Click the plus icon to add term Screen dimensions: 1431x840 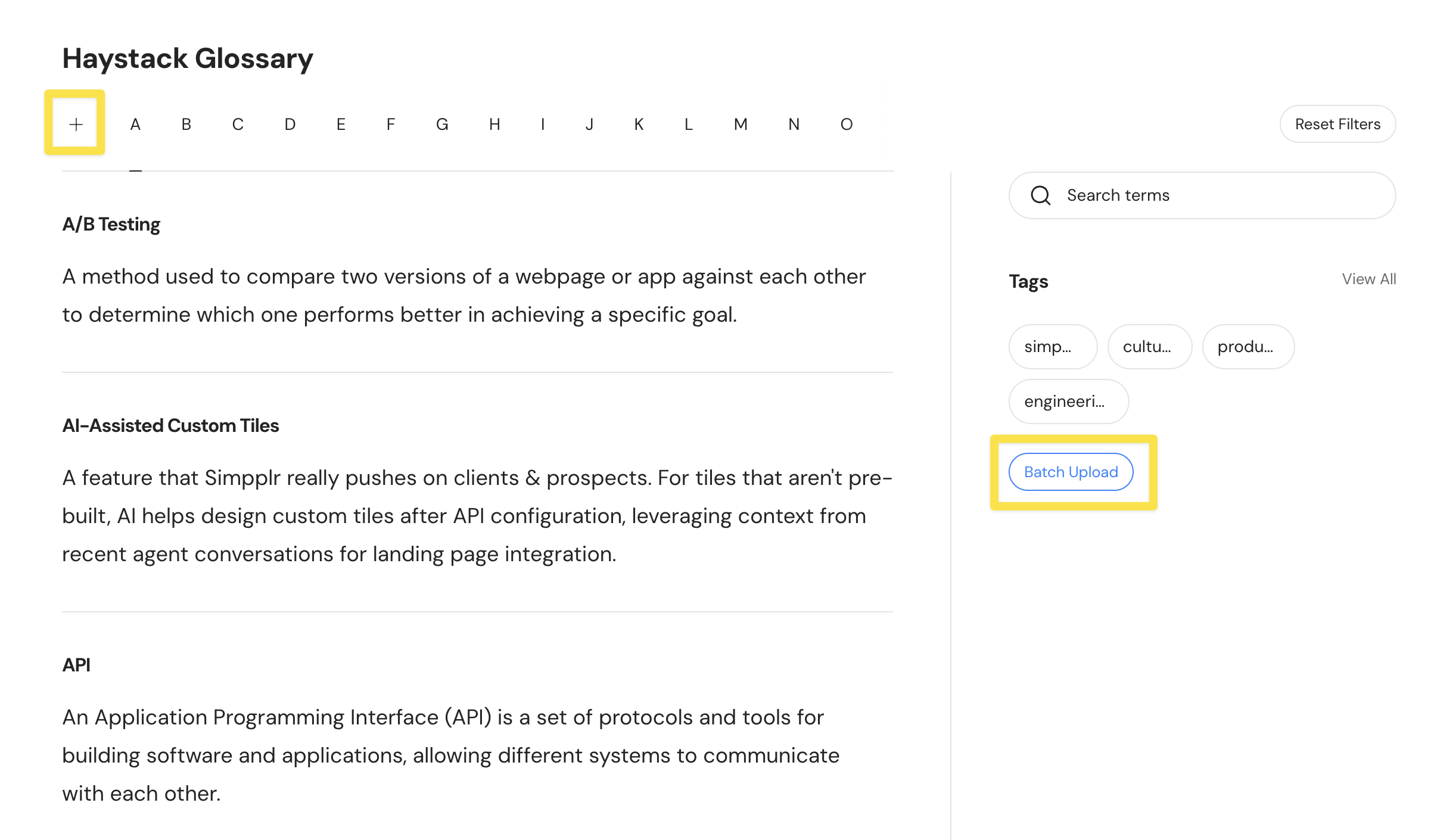[76, 124]
